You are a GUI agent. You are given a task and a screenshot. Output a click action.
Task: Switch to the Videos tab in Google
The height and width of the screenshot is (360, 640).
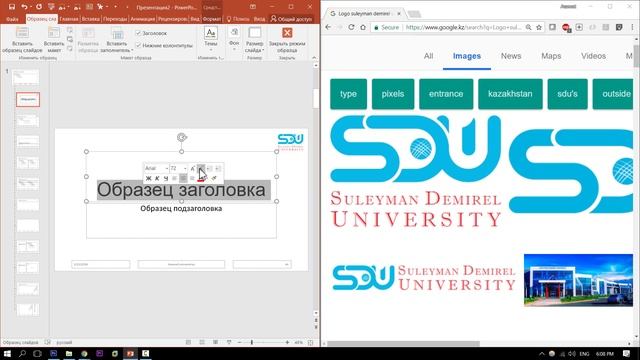(x=593, y=56)
